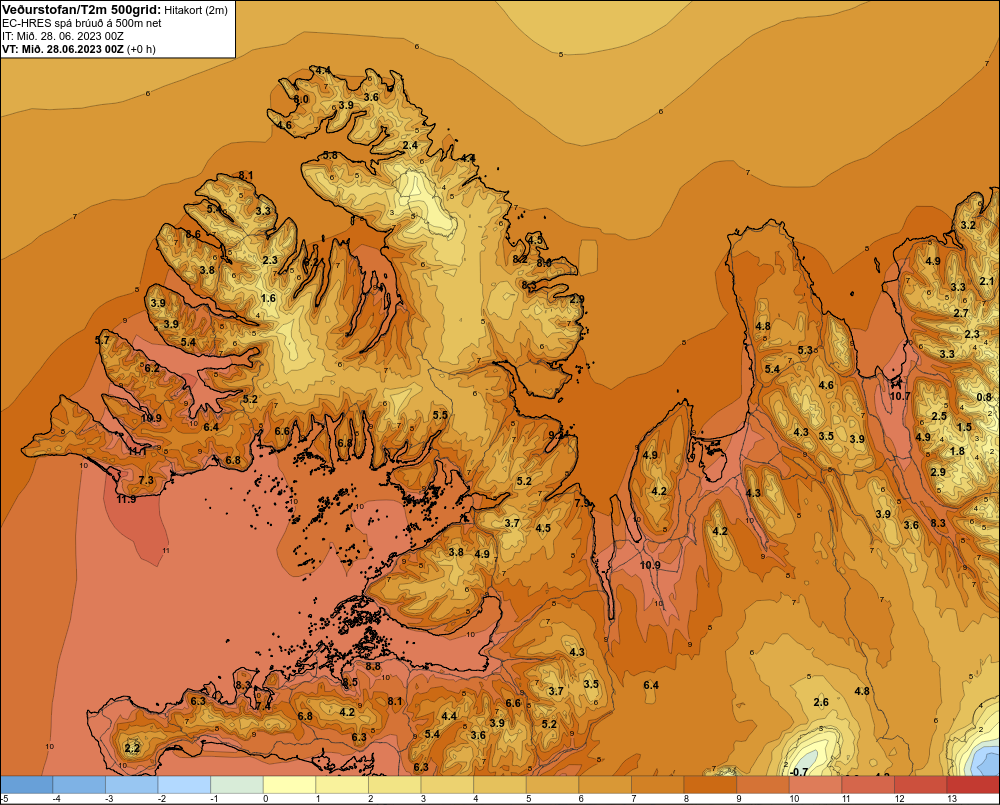
Task: Click the legend swatch between -1 and 0
Action: point(237,784)
